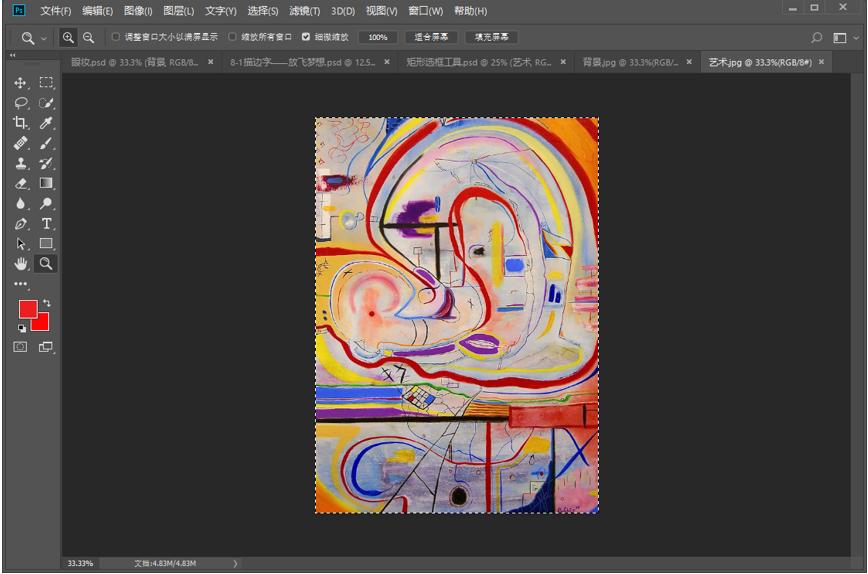The image size is (868, 574).
Task: Select the Rectangle shape tool
Action: click(x=46, y=244)
